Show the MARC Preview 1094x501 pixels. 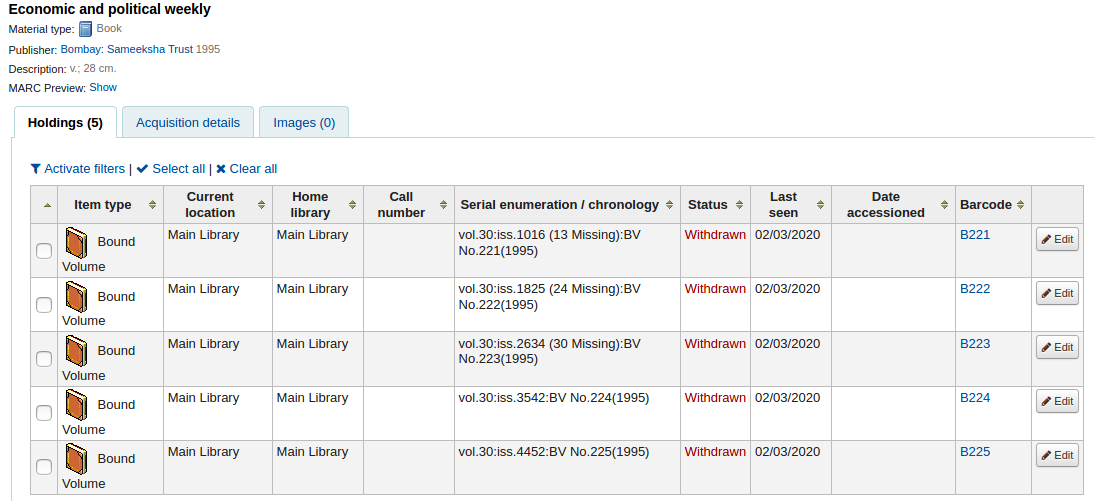pos(103,88)
